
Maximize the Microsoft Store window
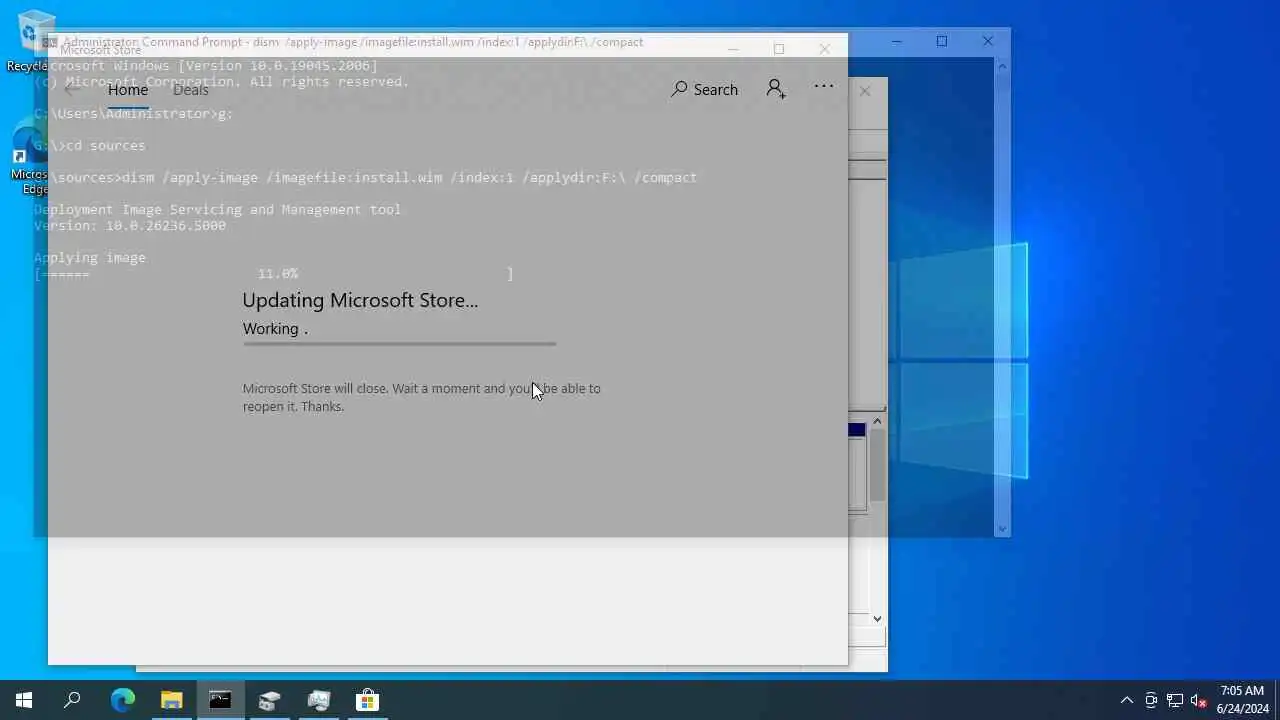point(779,48)
